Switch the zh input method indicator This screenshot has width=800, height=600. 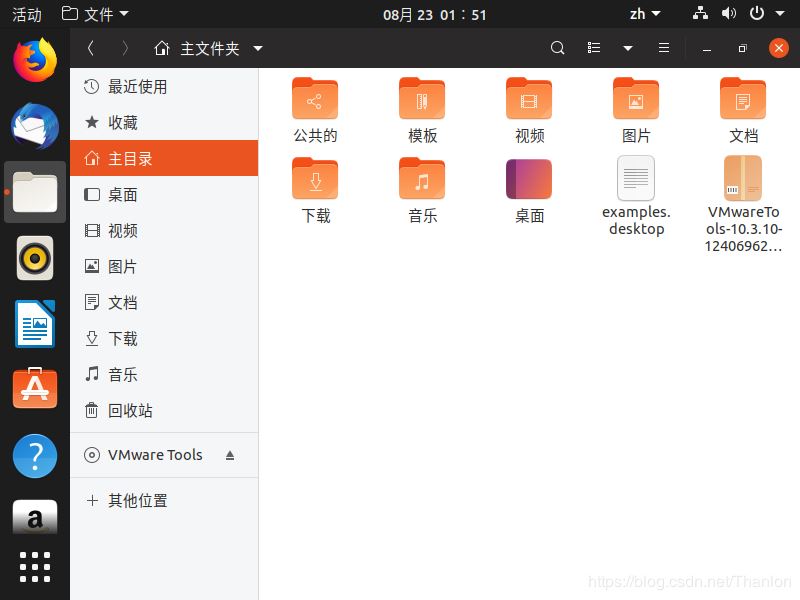click(x=644, y=14)
